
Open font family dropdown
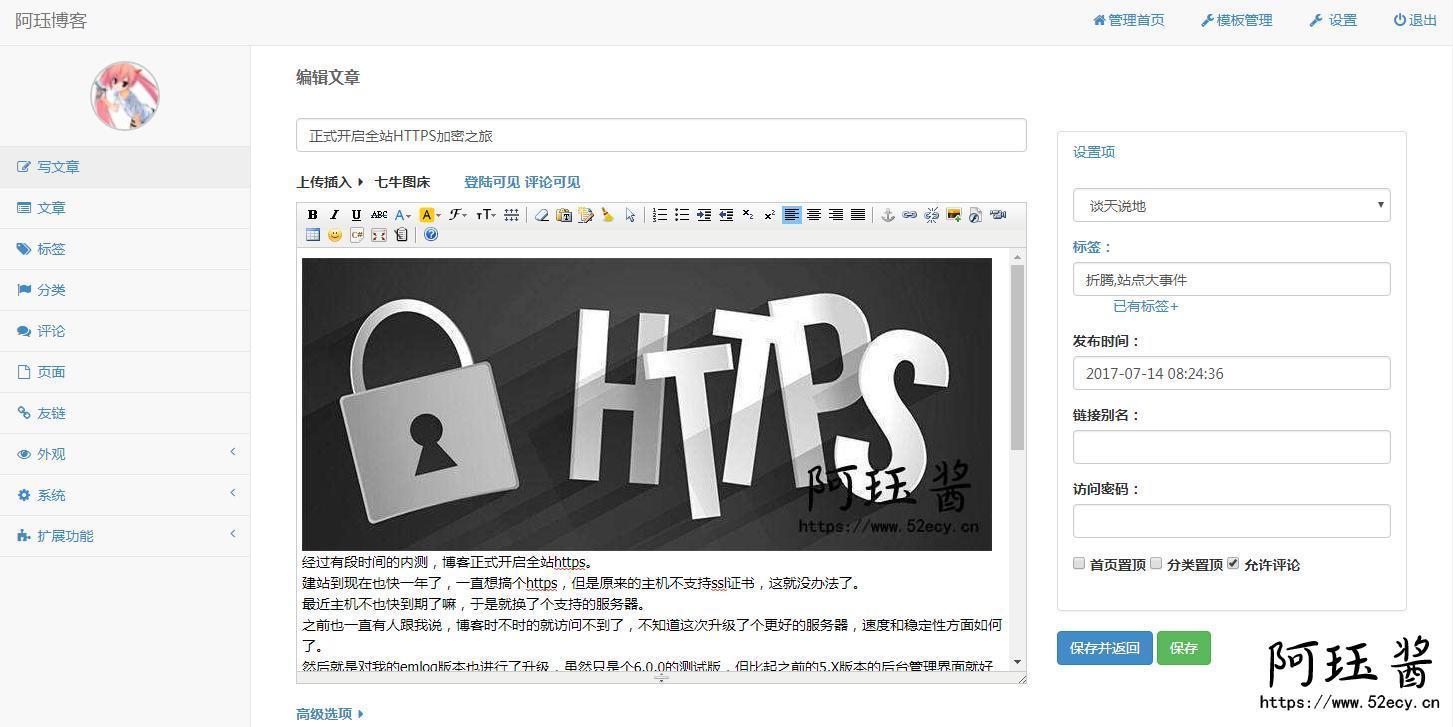coord(458,214)
